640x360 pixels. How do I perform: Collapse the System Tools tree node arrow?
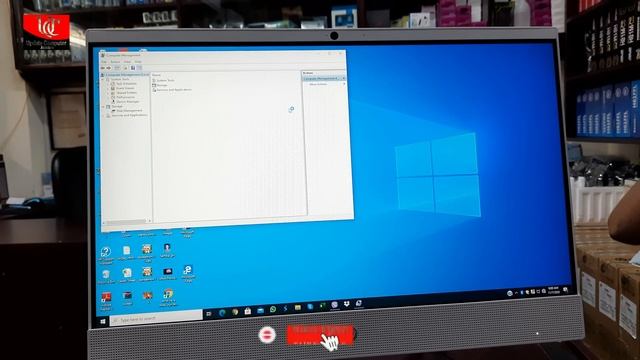click(x=103, y=79)
